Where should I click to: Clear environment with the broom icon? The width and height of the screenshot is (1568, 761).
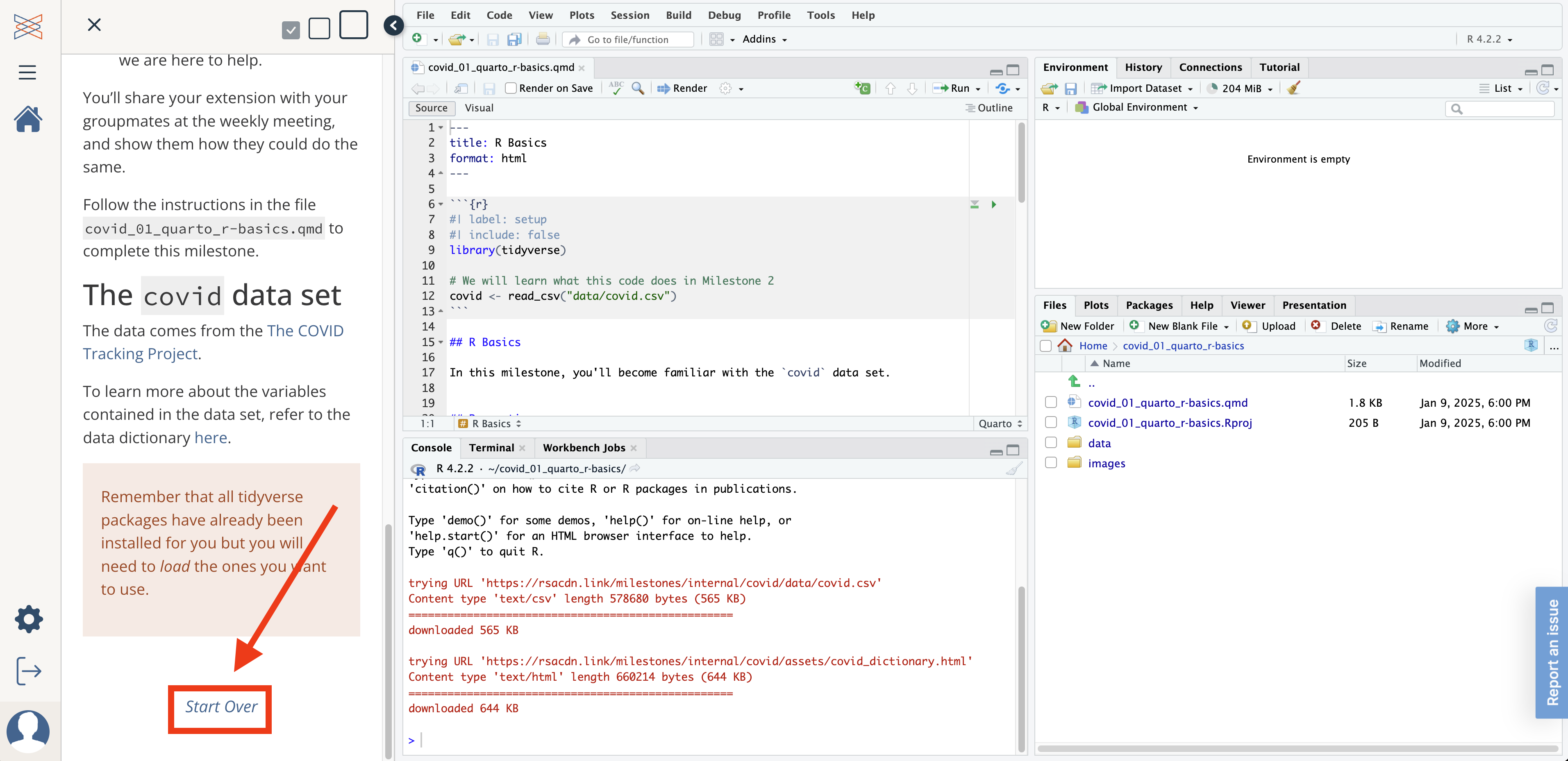point(1294,88)
